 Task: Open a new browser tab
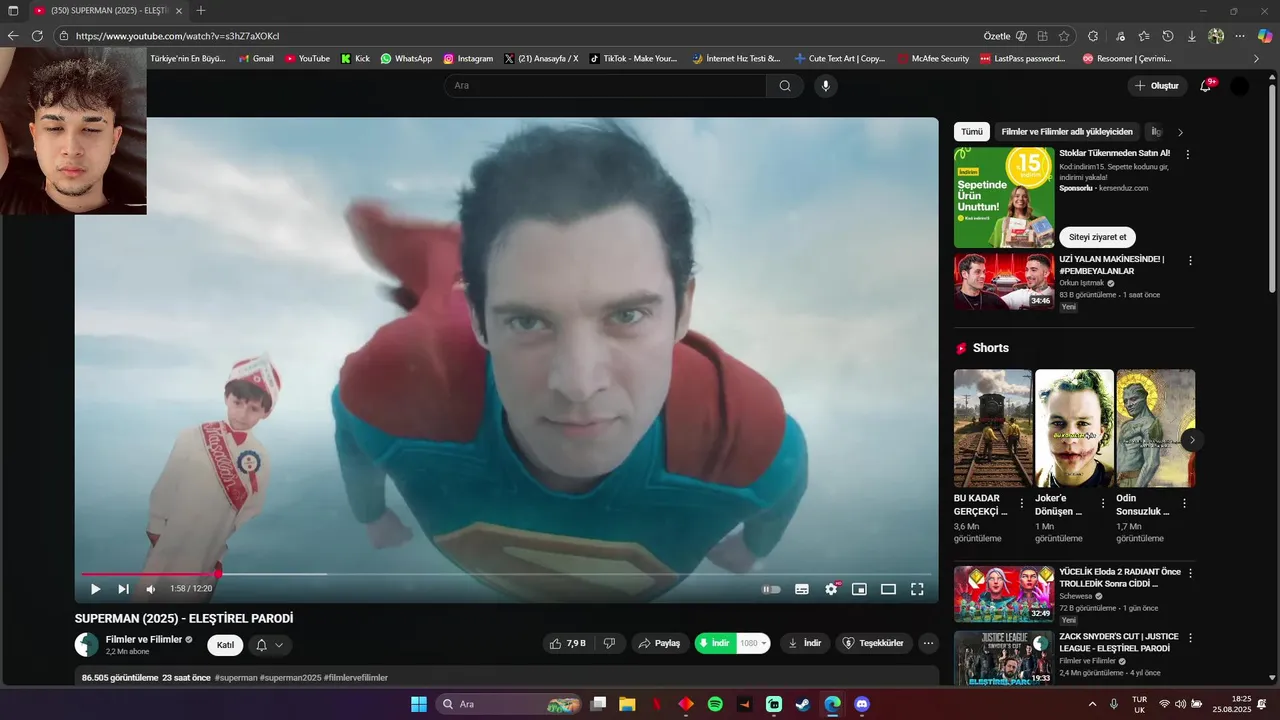(x=201, y=11)
